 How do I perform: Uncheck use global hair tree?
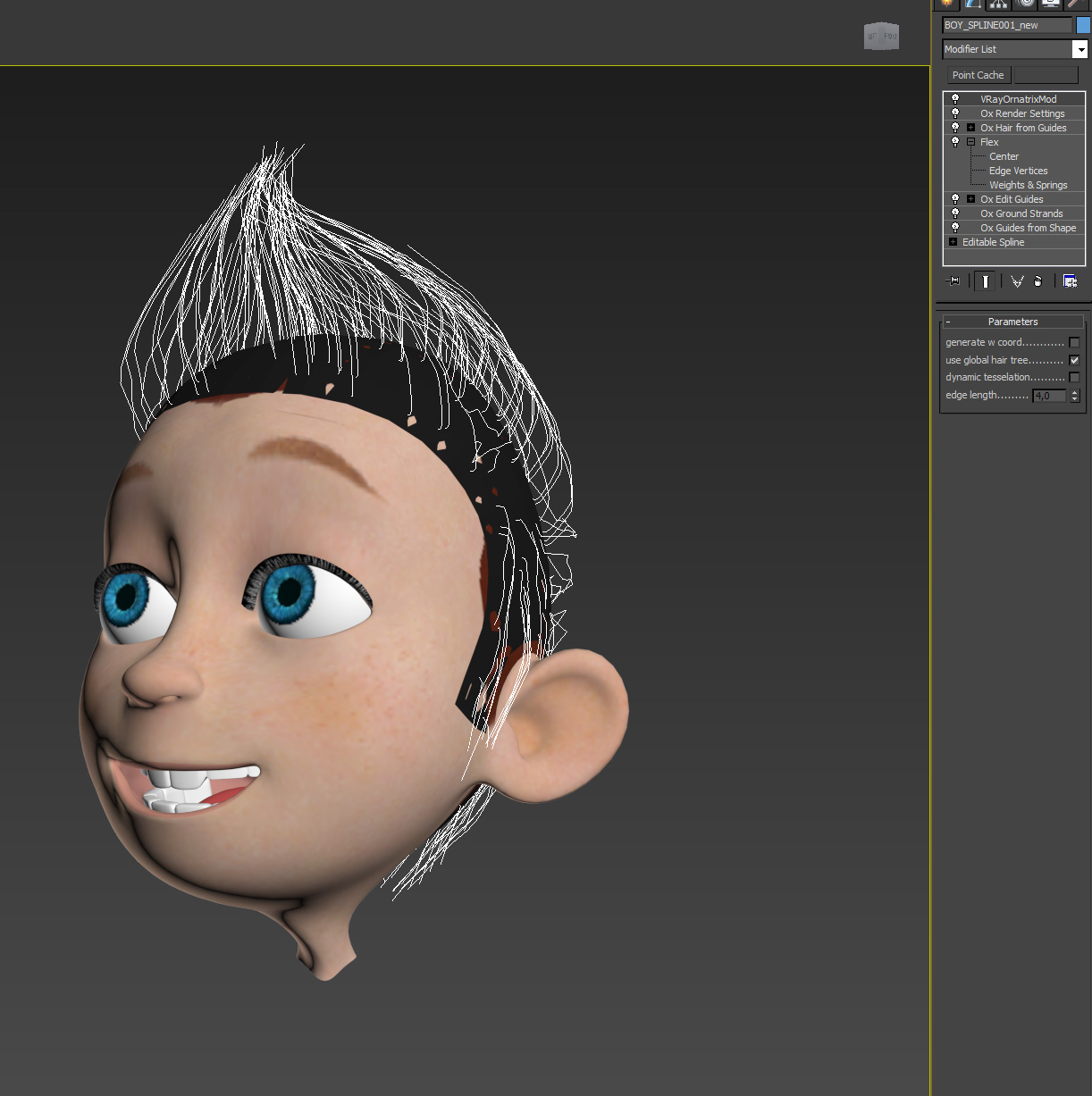tap(1074, 360)
